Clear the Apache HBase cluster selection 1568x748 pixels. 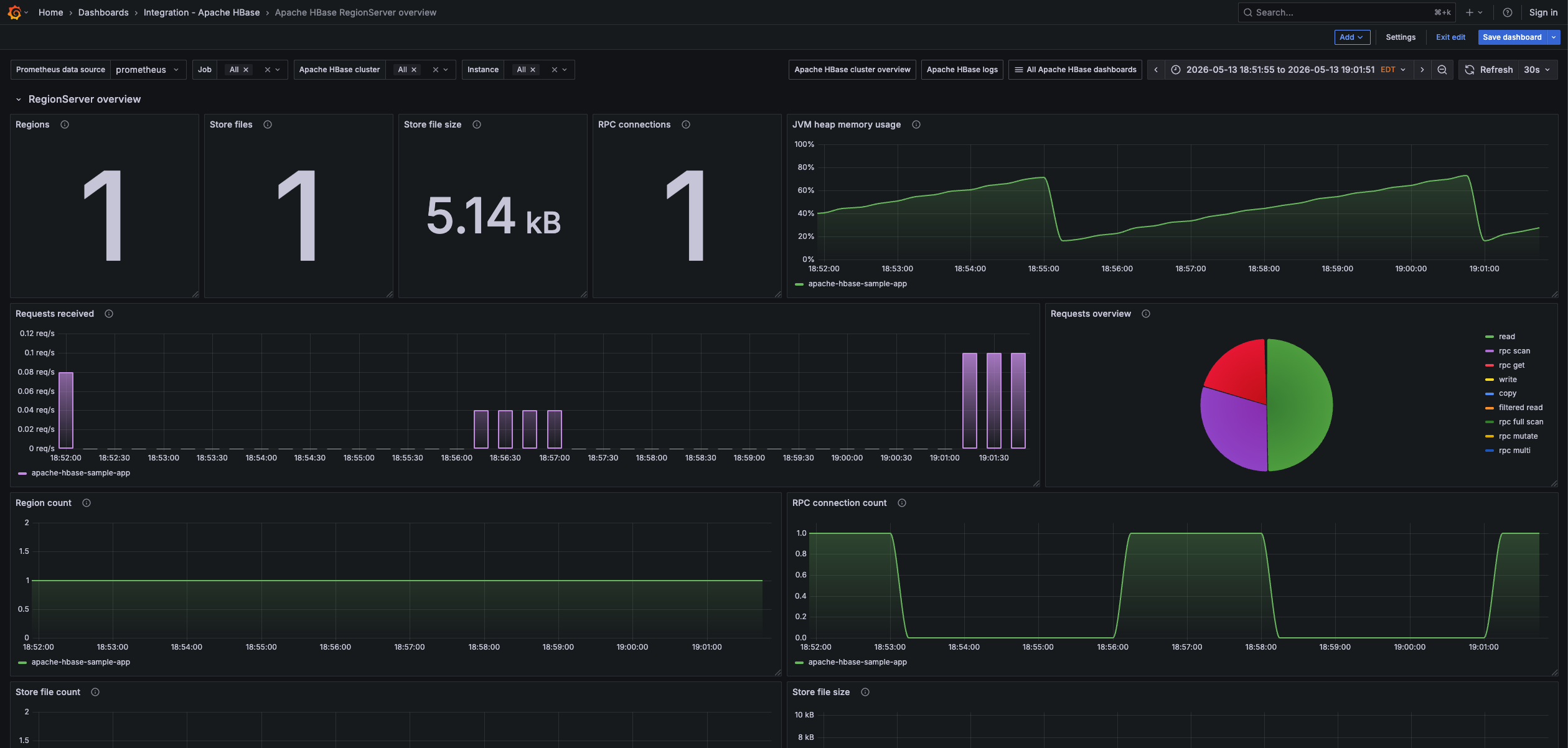436,70
